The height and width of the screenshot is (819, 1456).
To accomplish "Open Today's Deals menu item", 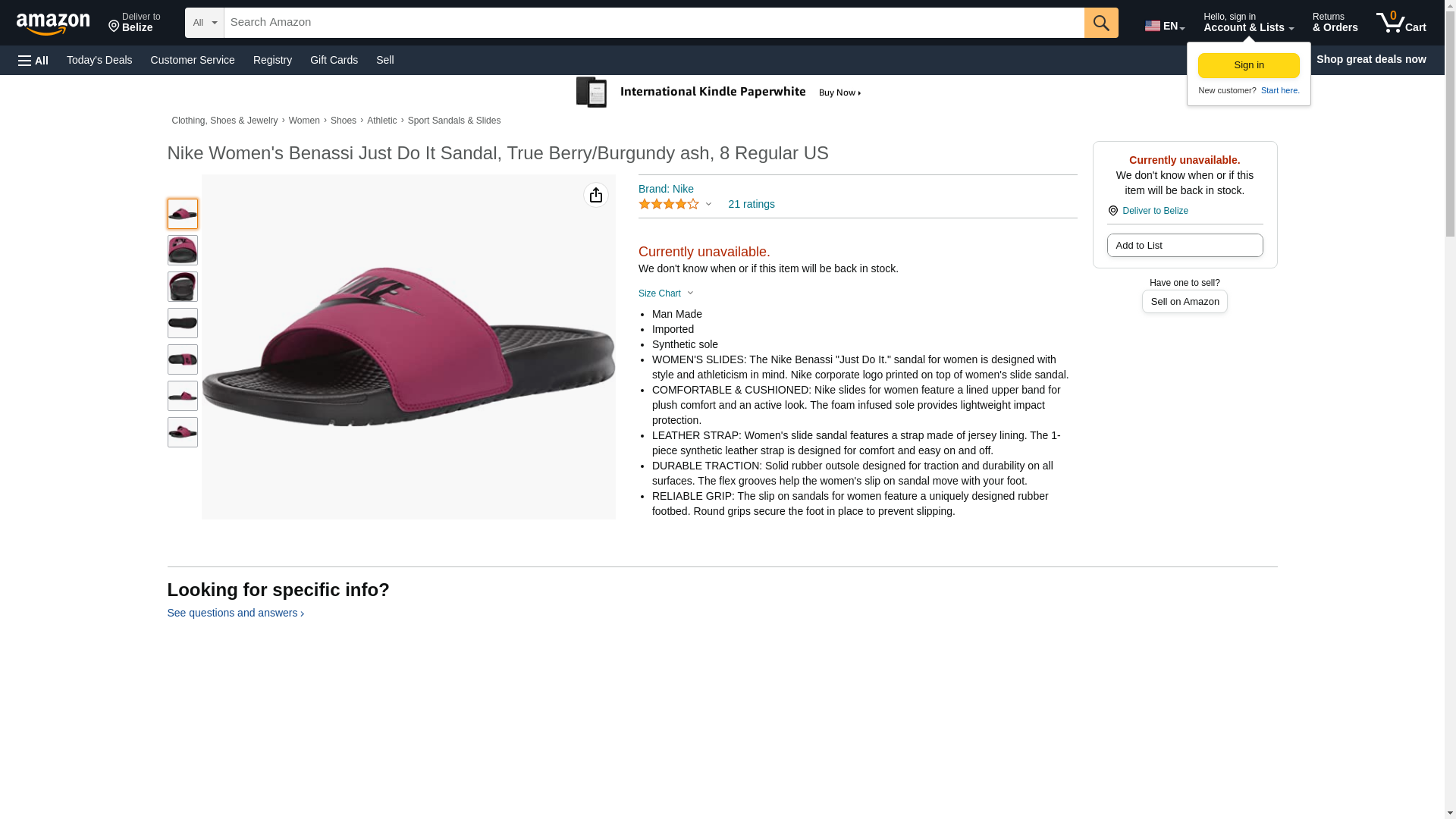I will [99, 60].
